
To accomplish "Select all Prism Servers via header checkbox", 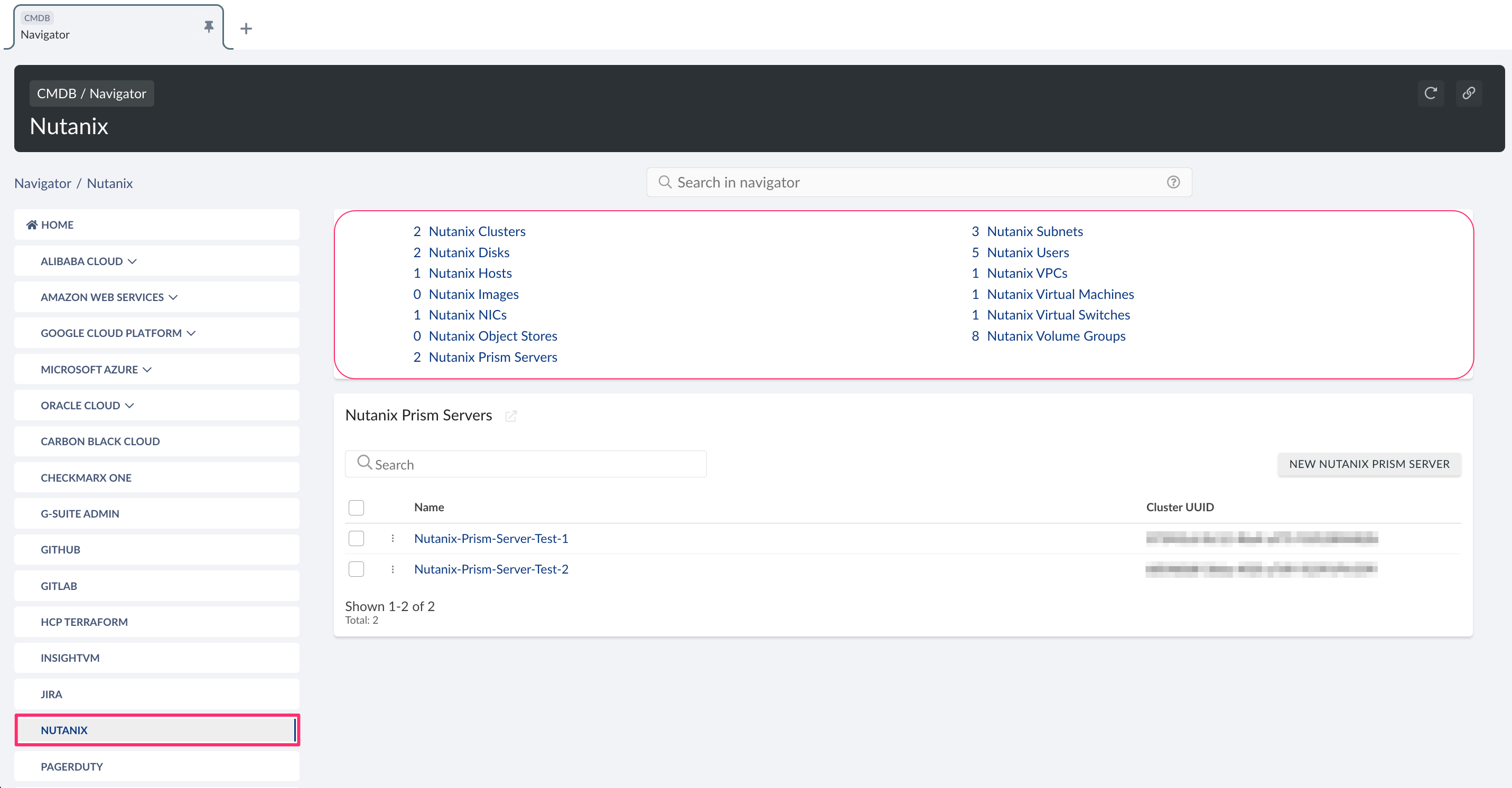I will [x=356, y=507].
